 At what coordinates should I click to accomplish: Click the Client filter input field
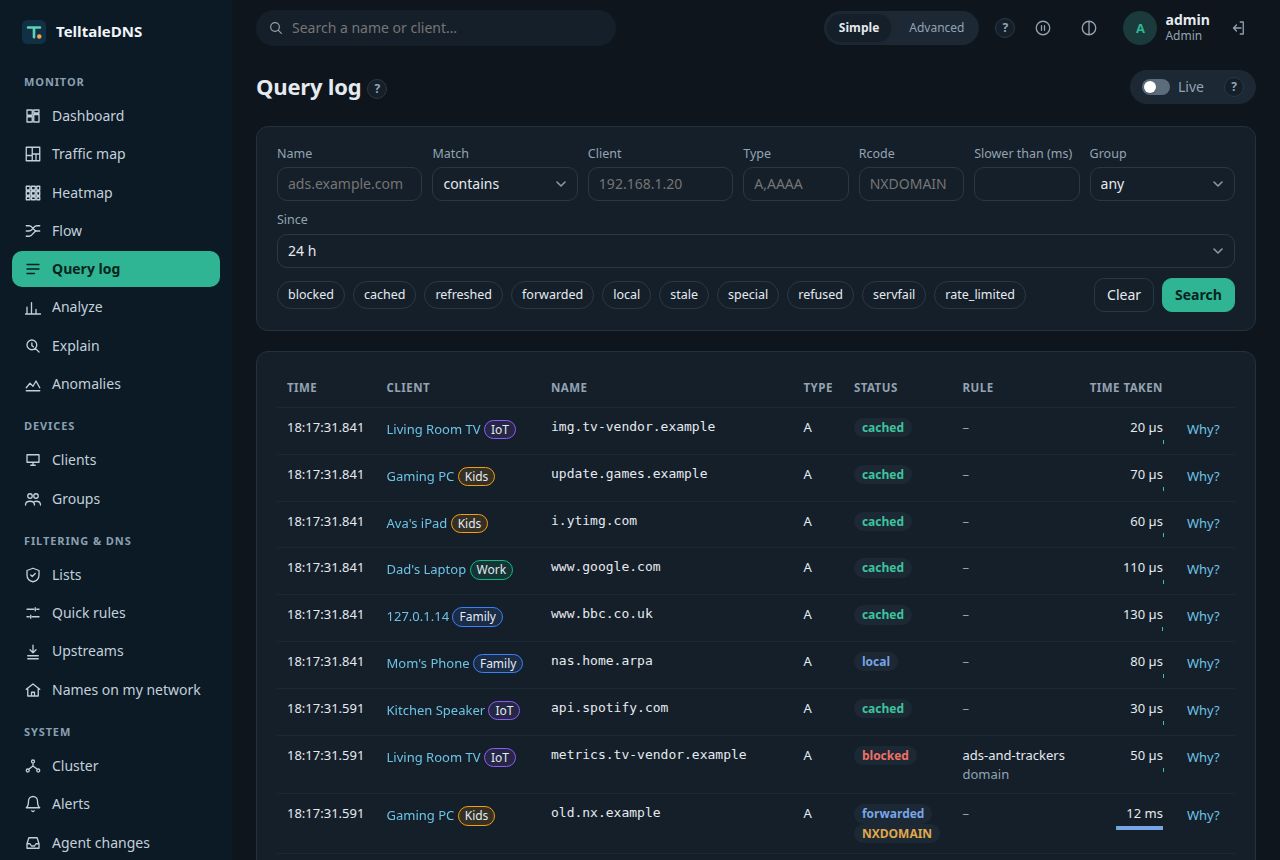(x=660, y=184)
